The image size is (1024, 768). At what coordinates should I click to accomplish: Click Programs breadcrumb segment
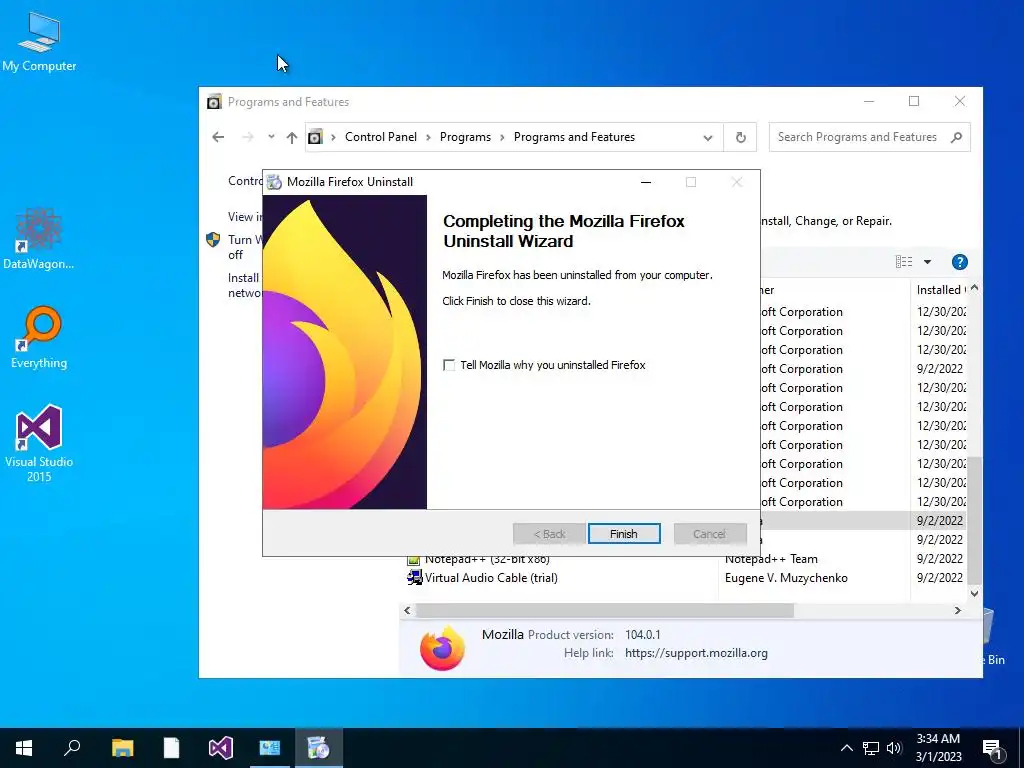pyautogui.click(x=465, y=137)
